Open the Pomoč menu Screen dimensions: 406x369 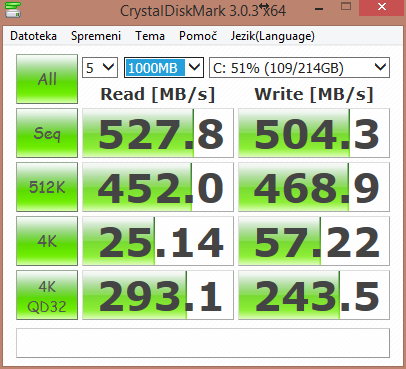[x=198, y=36]
